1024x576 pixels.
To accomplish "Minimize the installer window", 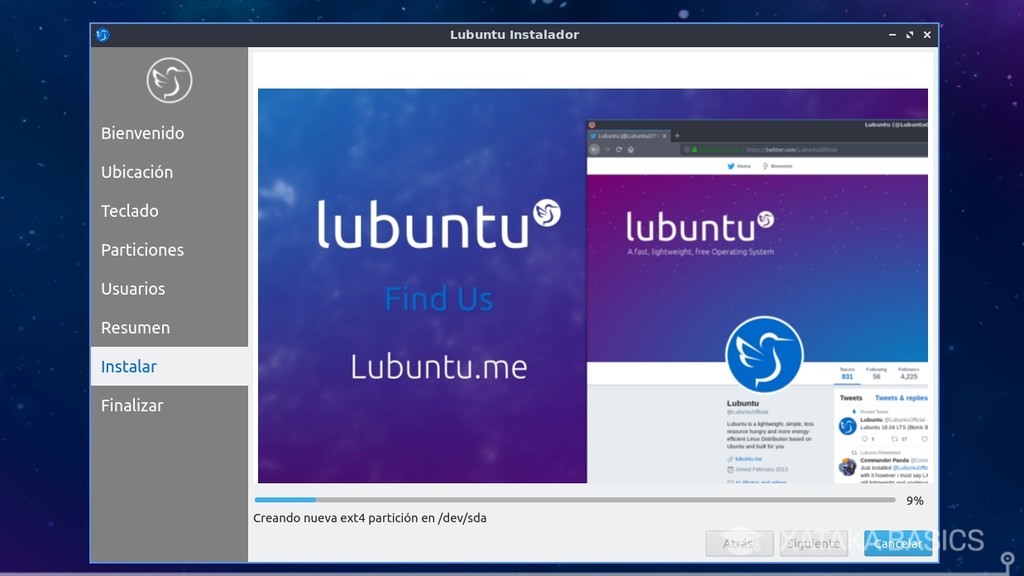I will coord(892,35).
